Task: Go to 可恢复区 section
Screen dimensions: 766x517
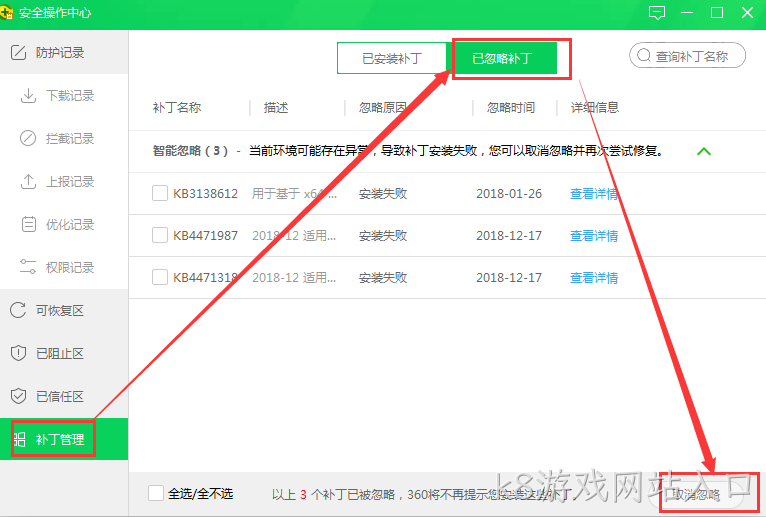Action: coord(64,310)
